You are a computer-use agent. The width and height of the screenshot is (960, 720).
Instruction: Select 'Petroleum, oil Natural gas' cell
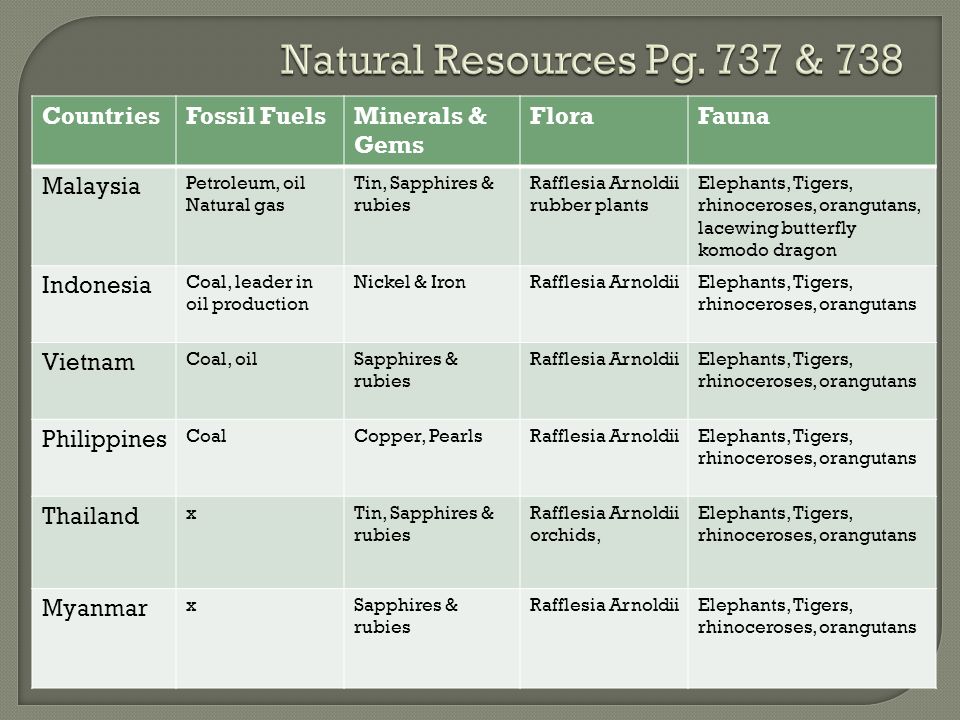260,216
